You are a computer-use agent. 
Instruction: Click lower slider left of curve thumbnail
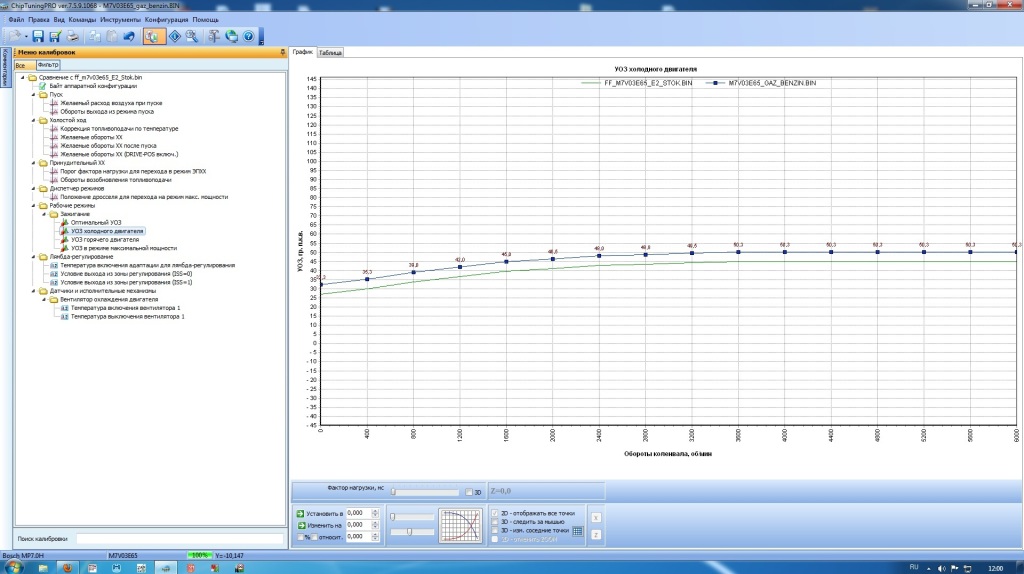(x=411, y=532)
